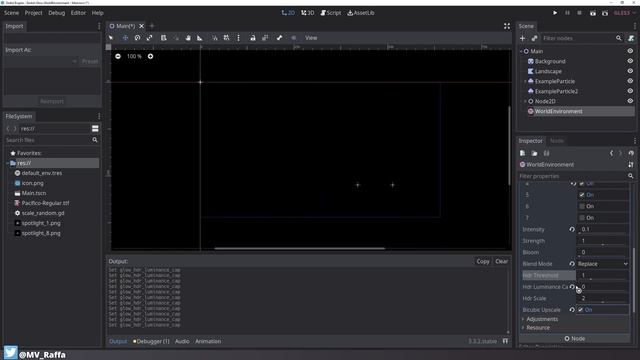Open the Blend Mode Replace dropdown
This screenshot has width=640, height=360.
pos(602,264)
